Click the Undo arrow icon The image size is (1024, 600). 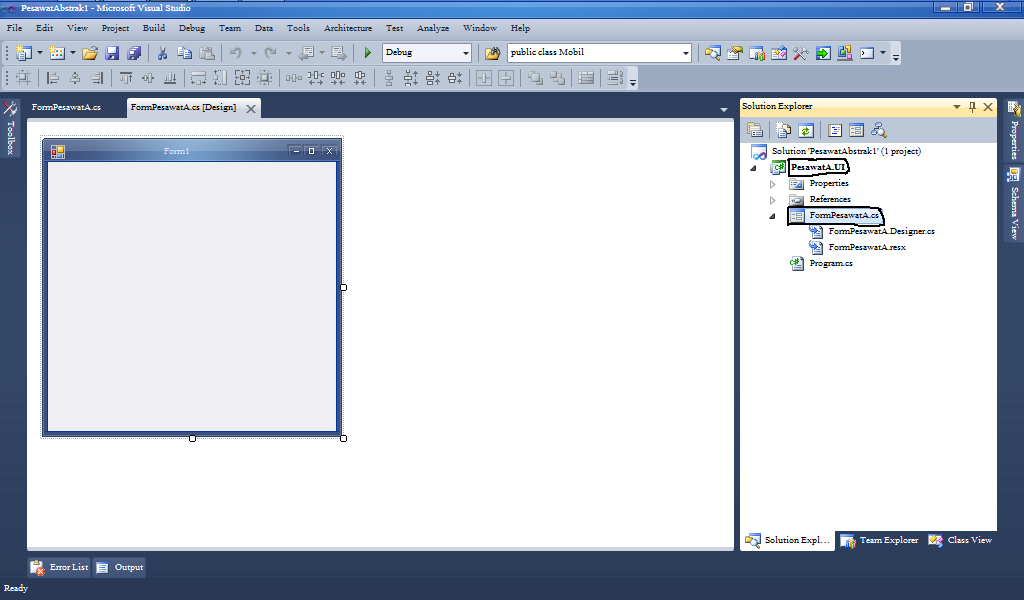236,53
